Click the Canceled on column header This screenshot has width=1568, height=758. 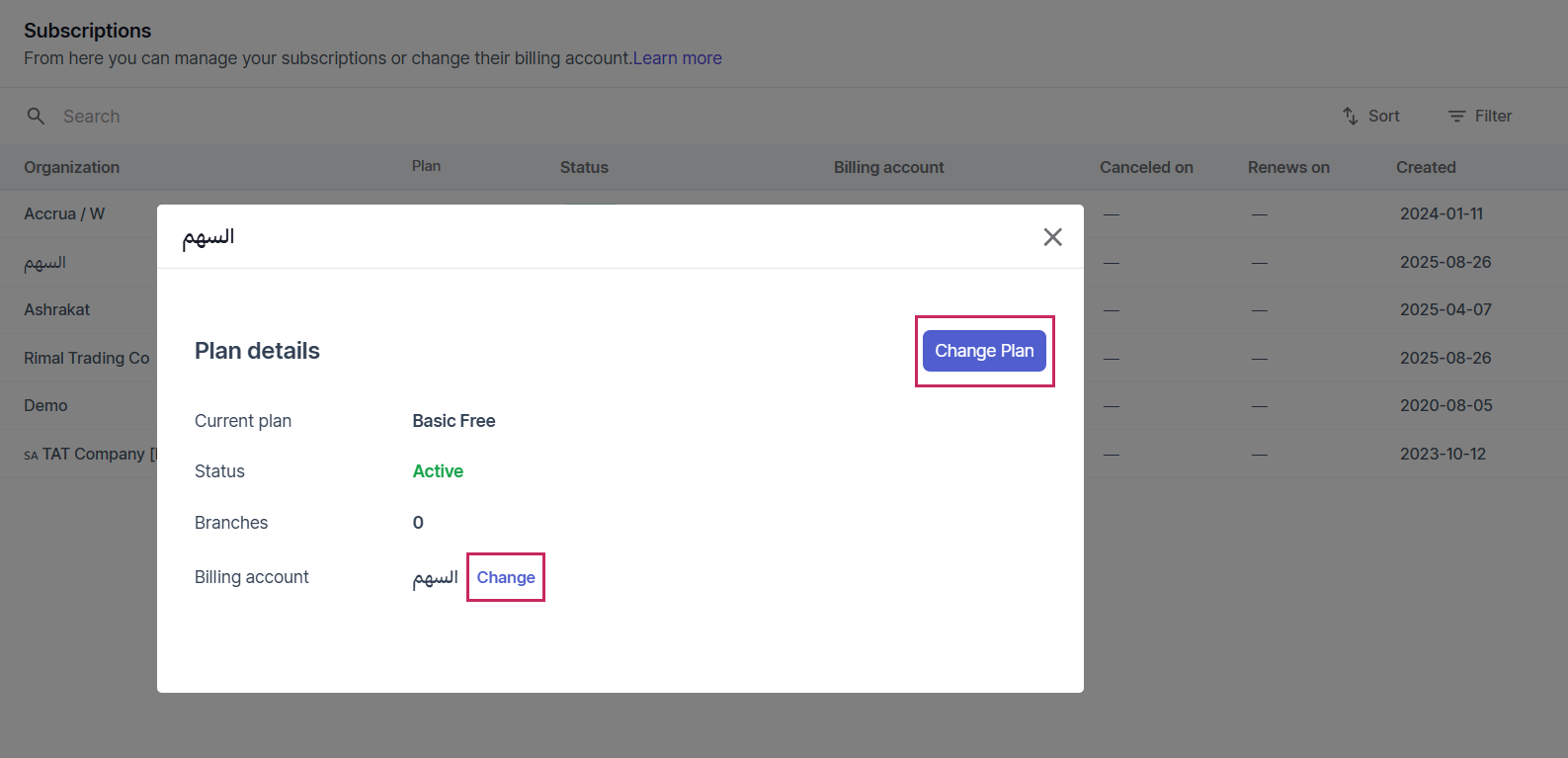[x=1146, y=167]
